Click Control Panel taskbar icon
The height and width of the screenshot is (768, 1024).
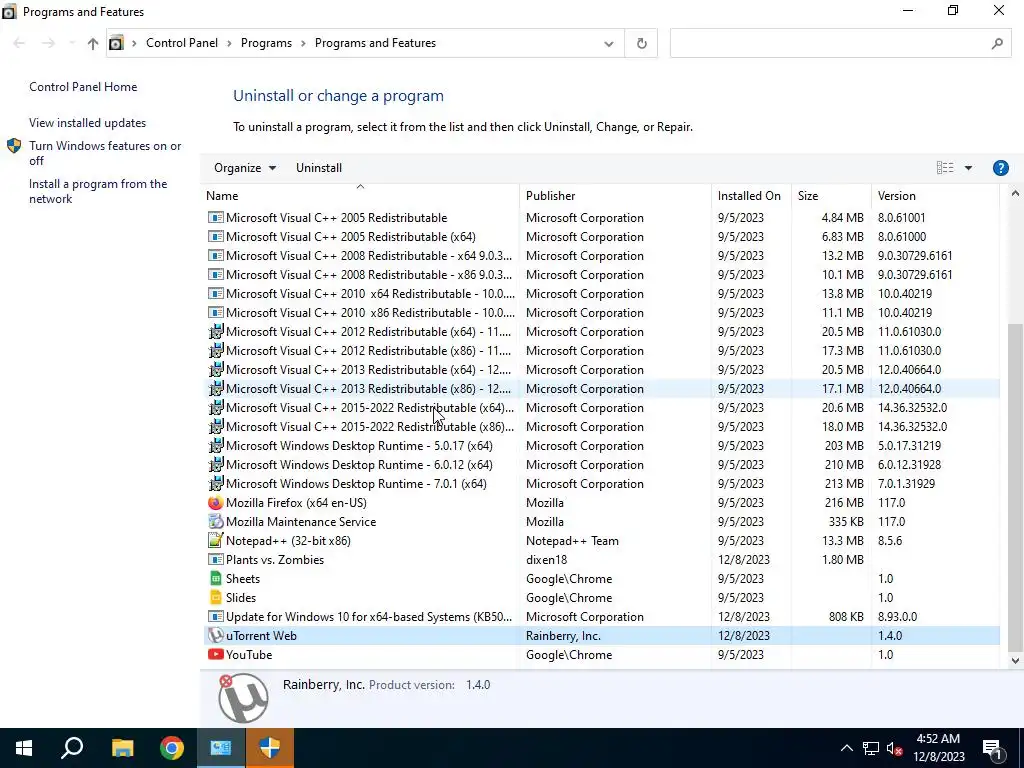pyautogui.click(x=221, y=748)
